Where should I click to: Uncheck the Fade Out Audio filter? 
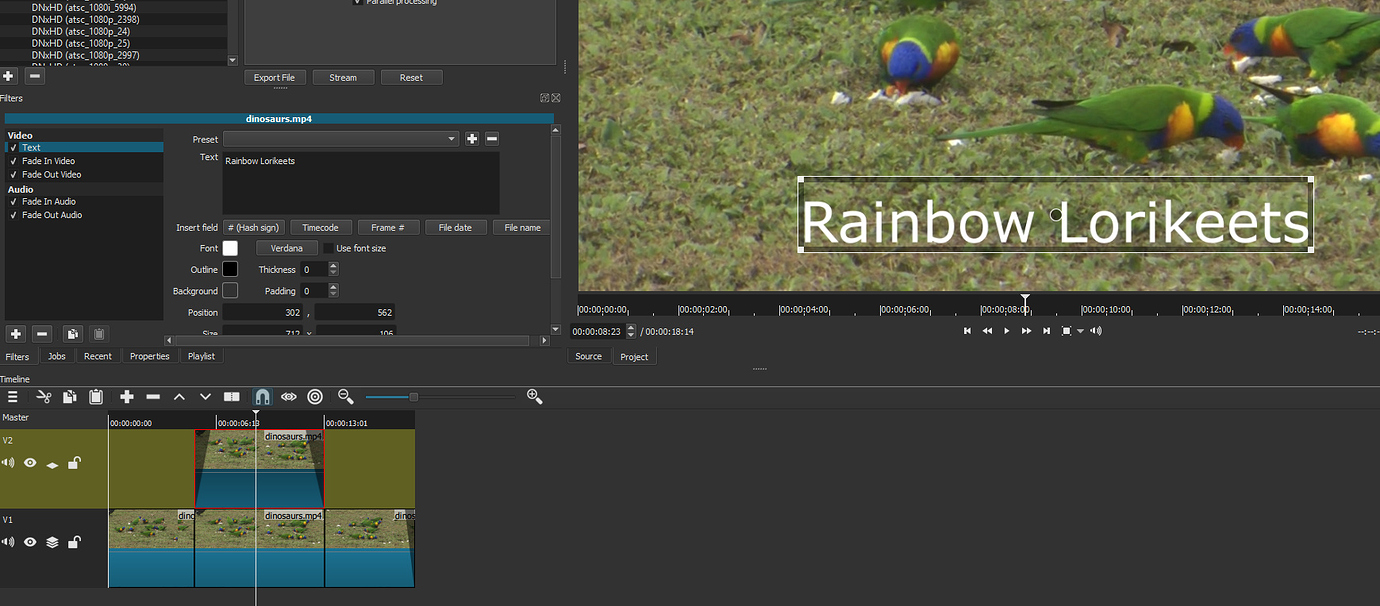click(x=13, y=215)
